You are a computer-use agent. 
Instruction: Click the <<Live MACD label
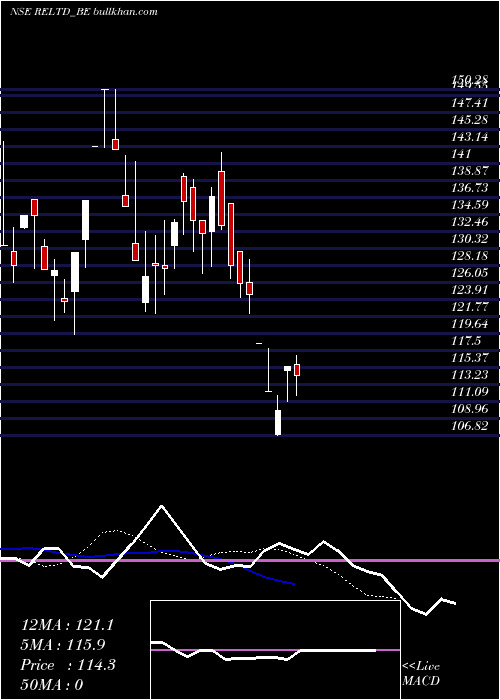pos(421,674)
